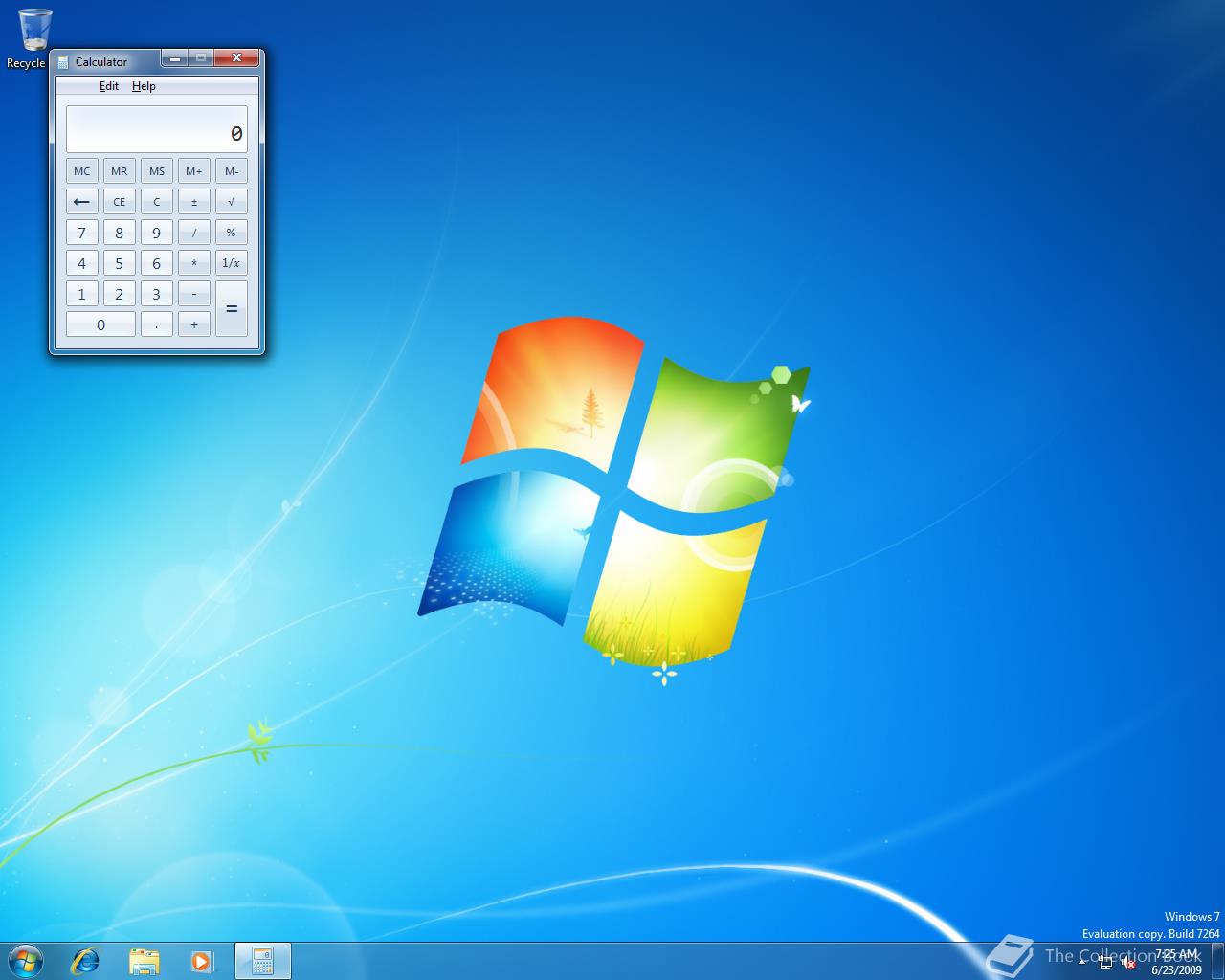Click the percent button
Image resolution: width=1225 pixels, height=980 pixels.
point(232,233)
